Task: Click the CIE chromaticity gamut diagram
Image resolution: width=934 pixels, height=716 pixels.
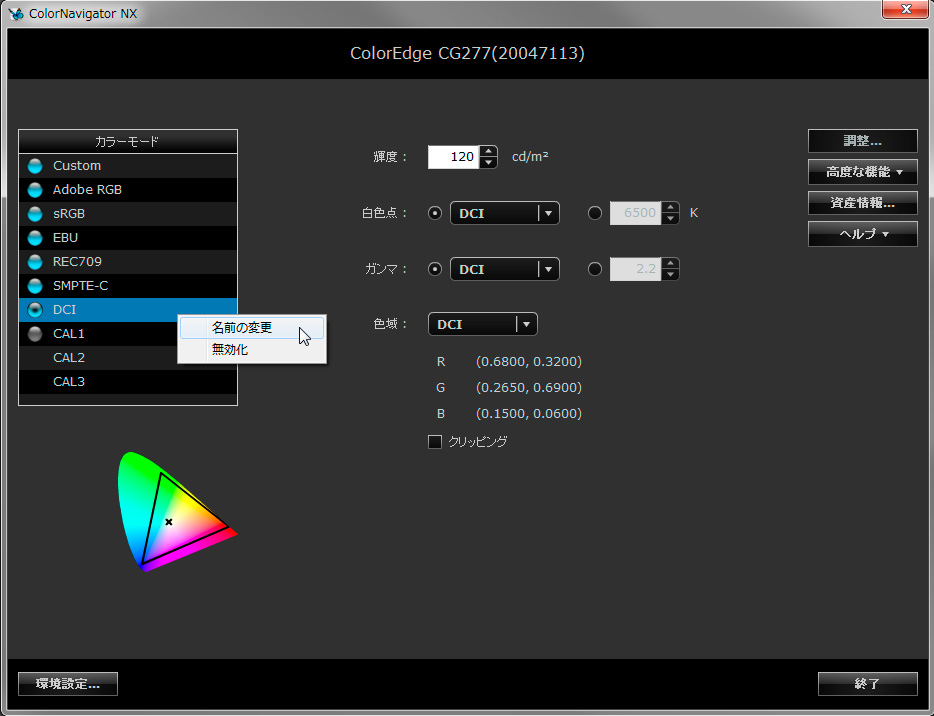Action: click(176, 512)
